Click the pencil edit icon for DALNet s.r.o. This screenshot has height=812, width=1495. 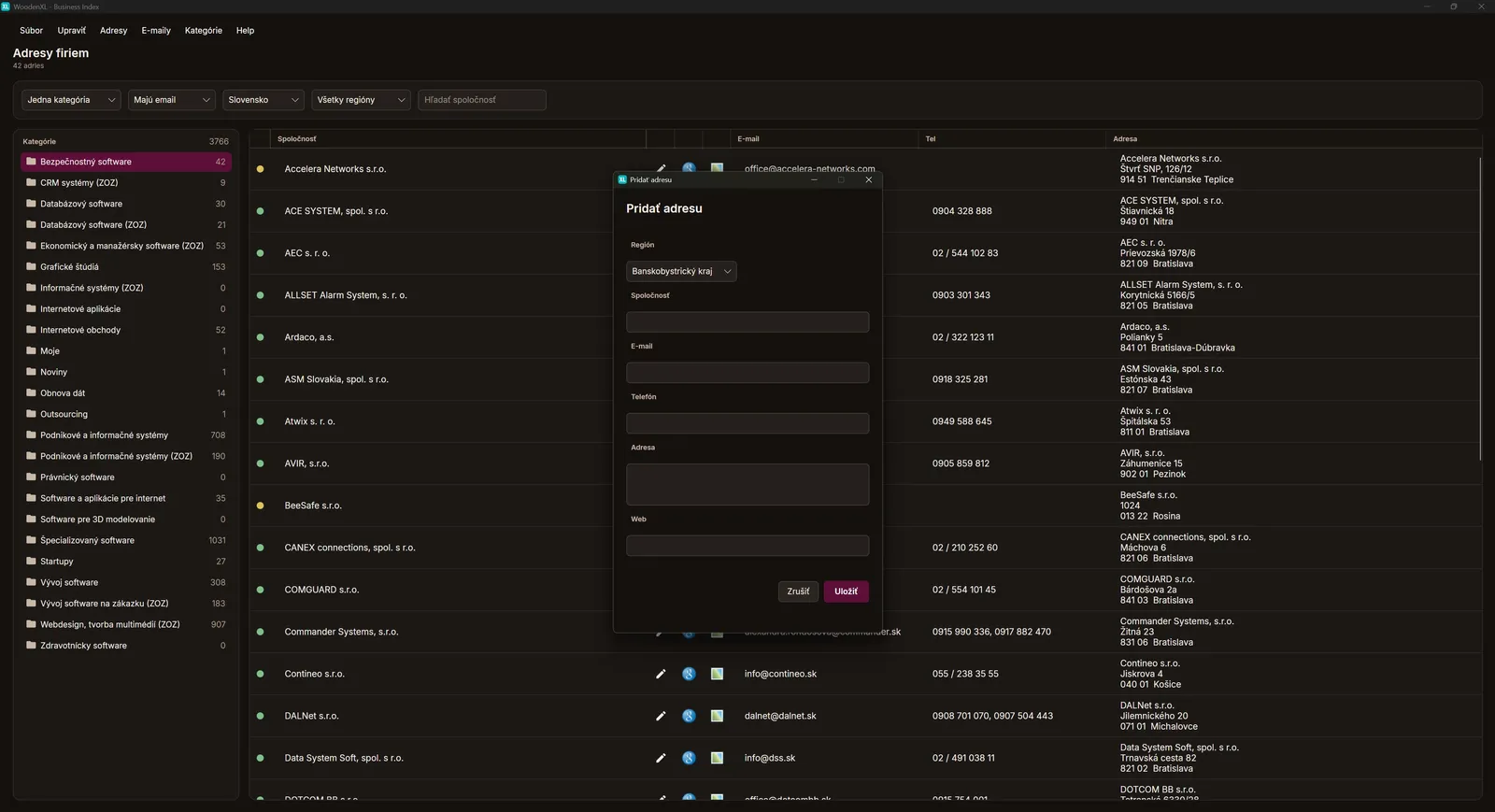click(661, 716)
